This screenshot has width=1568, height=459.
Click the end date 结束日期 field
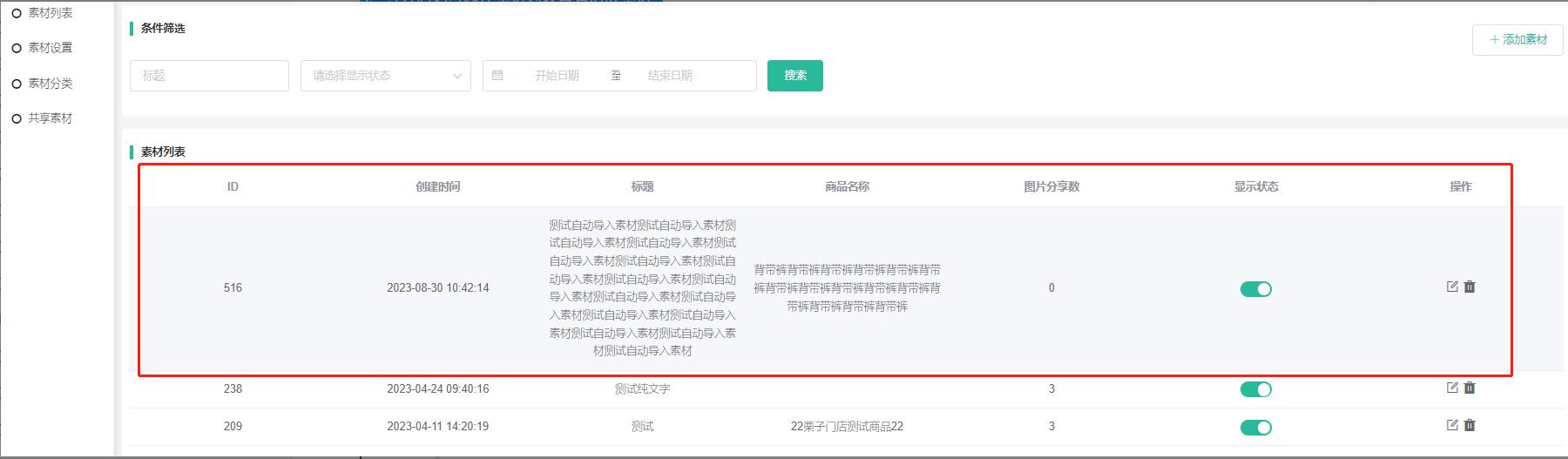670,76
